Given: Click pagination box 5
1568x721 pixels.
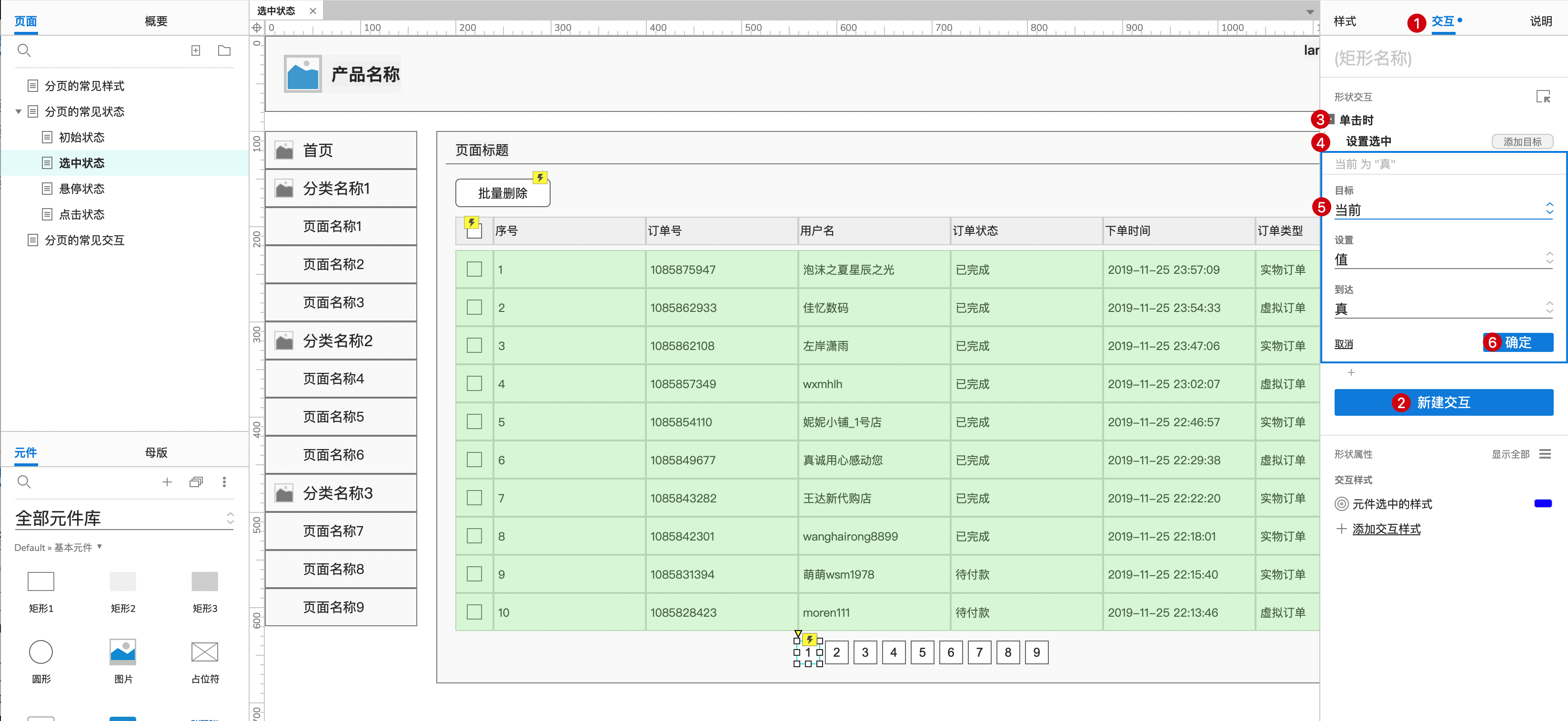Looking at the screenshot, I should coord(922,652).
